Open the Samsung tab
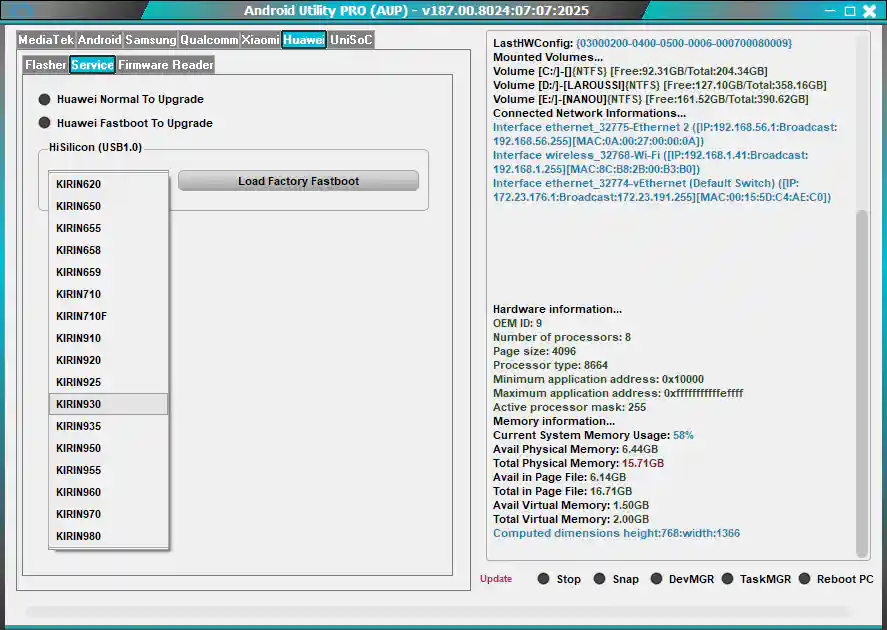This screenshot has width=887, height=630. [150, 40]
